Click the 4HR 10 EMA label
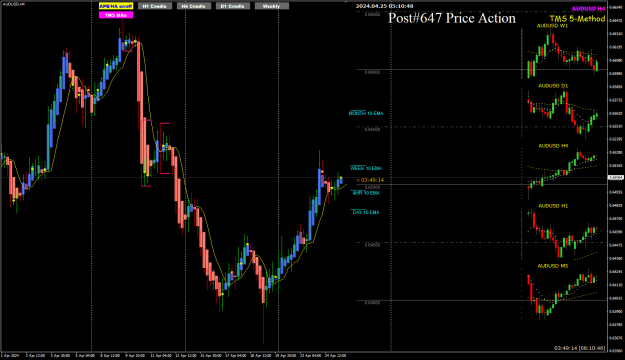This screenshot has width=625, height=360. [x=366, y=193]
